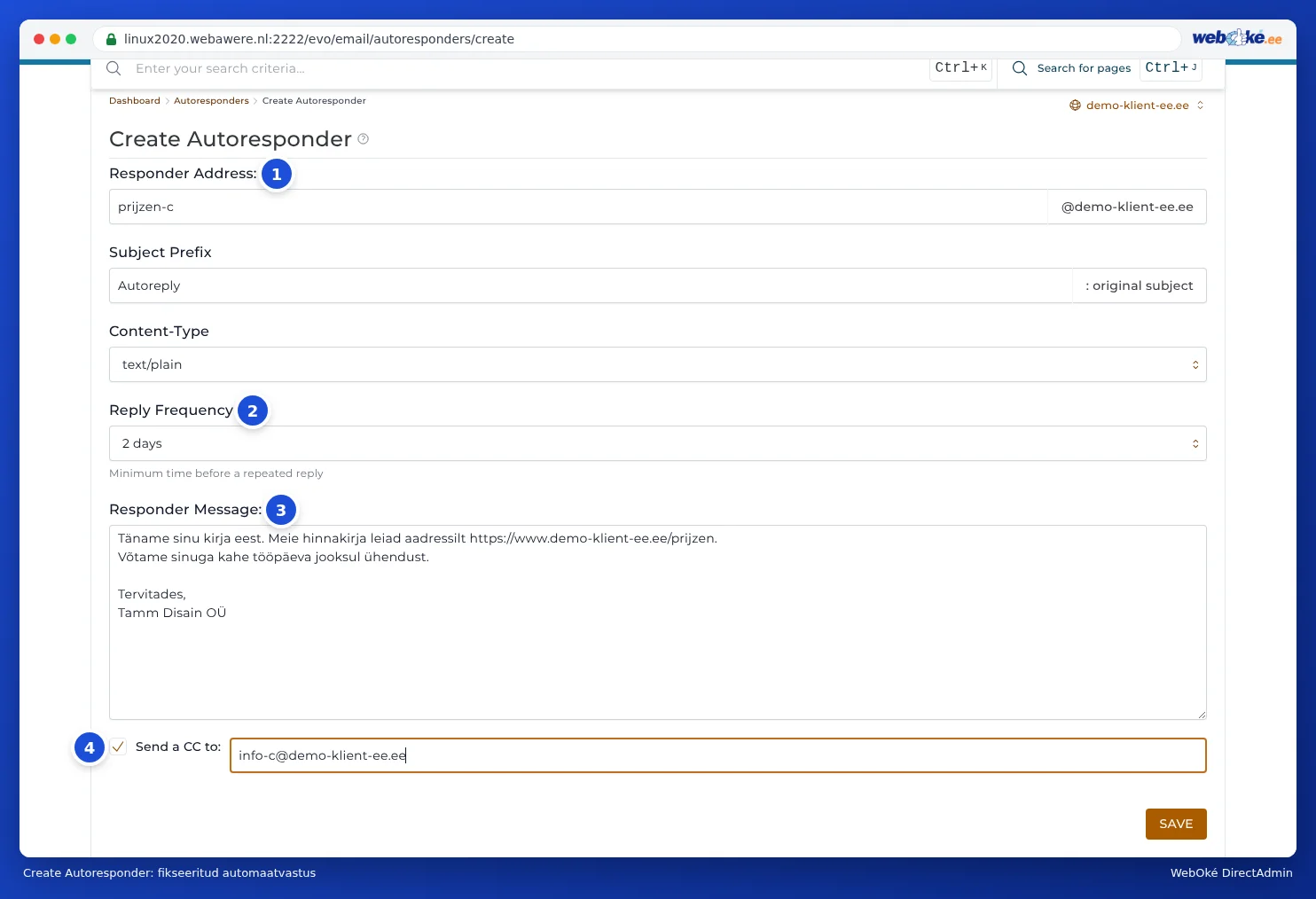Click the 'Reply Frequency' label
This screenshot has width=1316, height=899.
[x=171, y=410]
